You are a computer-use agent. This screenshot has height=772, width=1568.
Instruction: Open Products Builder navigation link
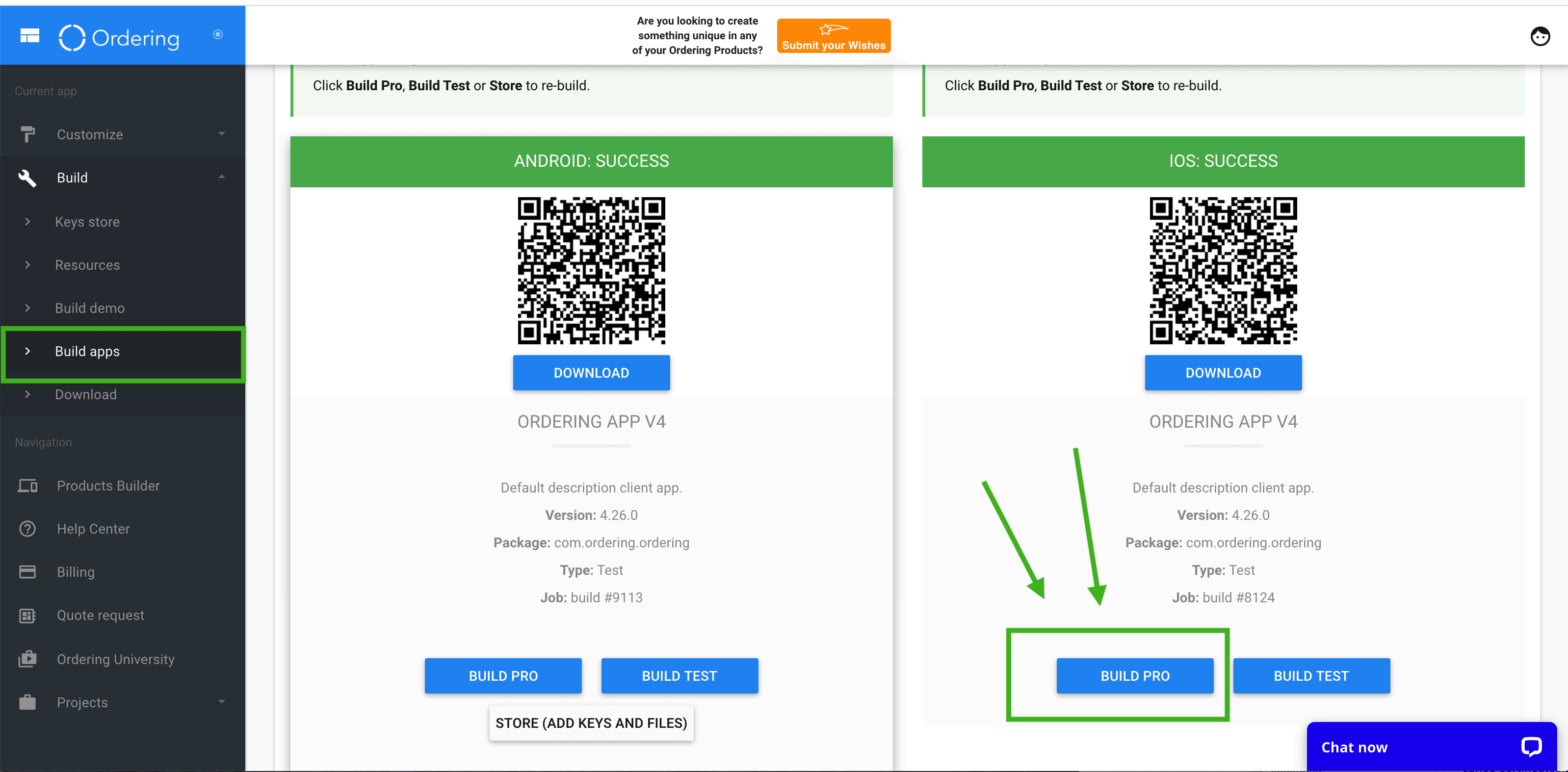(x=108, y=486)
